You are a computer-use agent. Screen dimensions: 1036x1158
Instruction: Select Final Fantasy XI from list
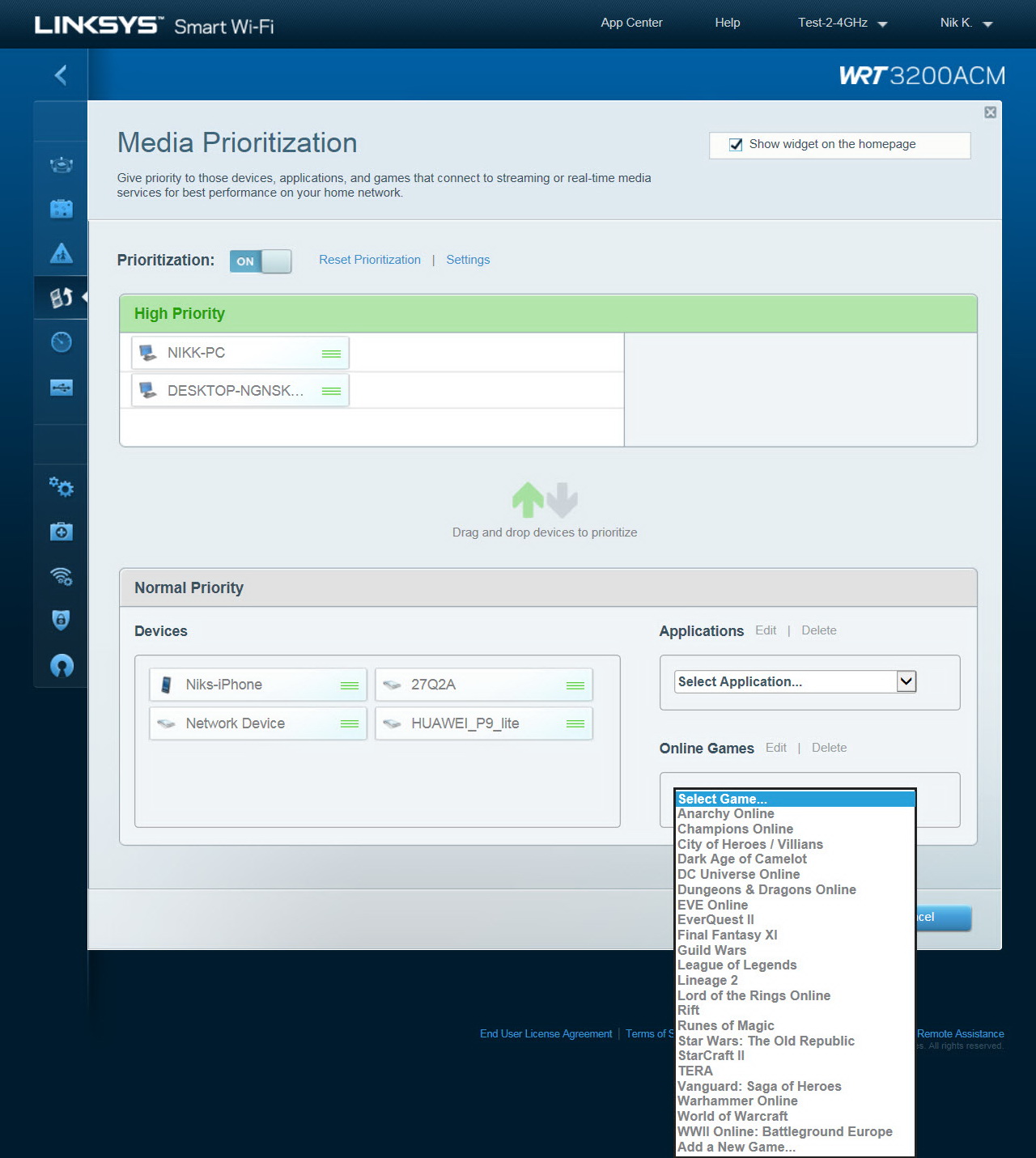pos(796,935)
